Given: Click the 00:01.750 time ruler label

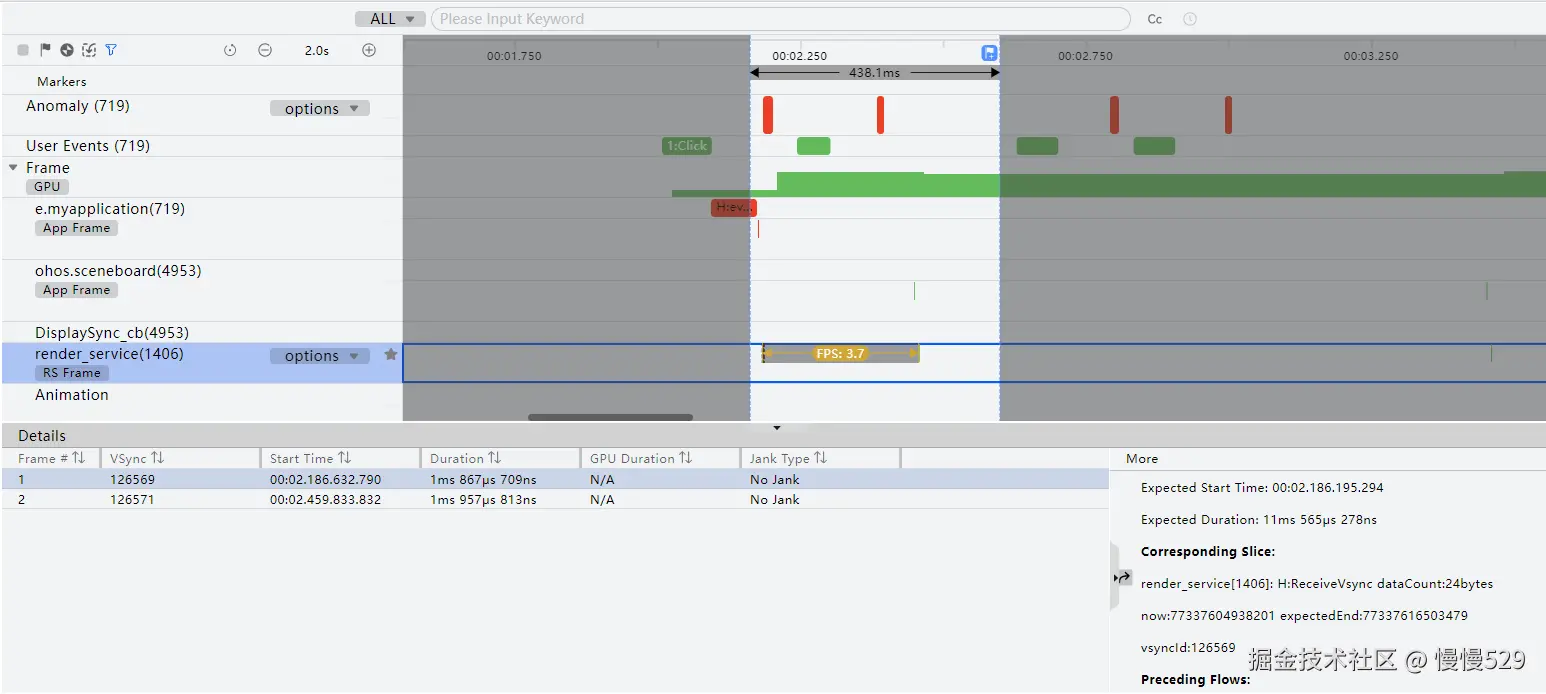Looking at the screenshot, I should pyautogui.click(x=514, y=56).
